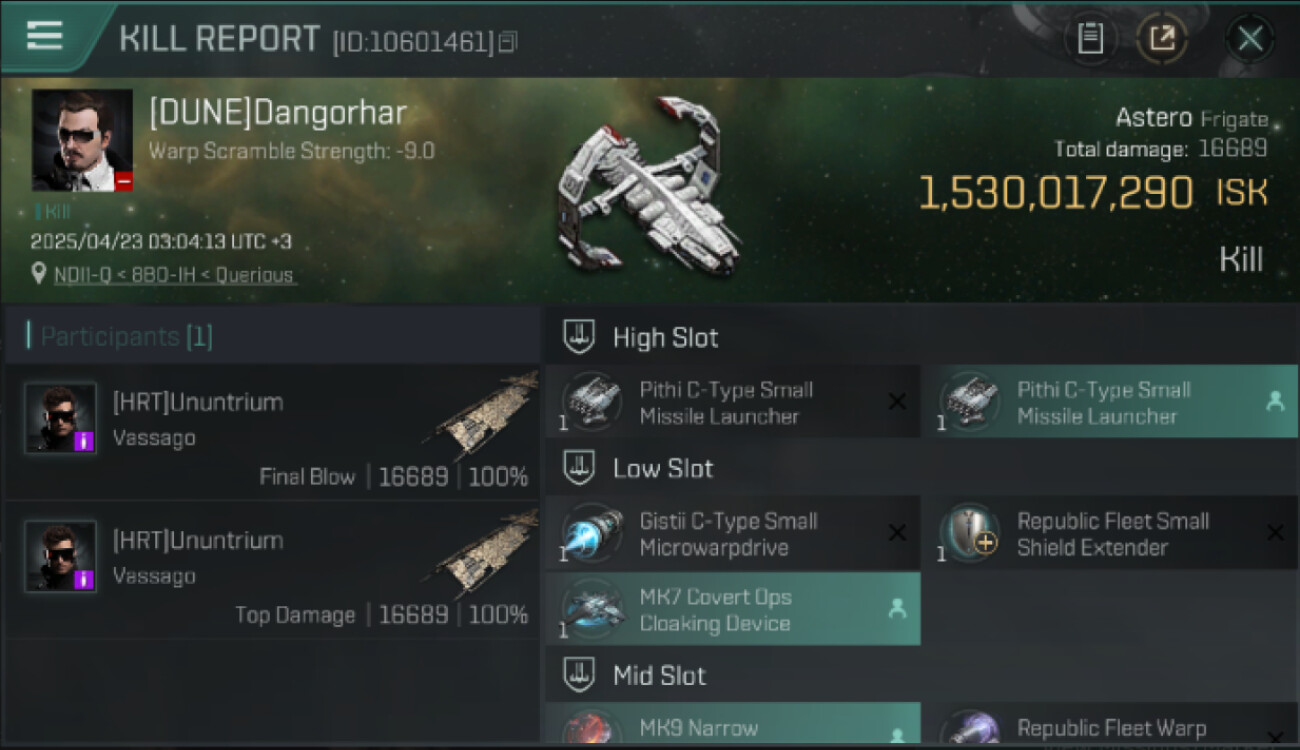
Task: Open Dangorhar's pilot portrait
Action: [x=82, y=140]
